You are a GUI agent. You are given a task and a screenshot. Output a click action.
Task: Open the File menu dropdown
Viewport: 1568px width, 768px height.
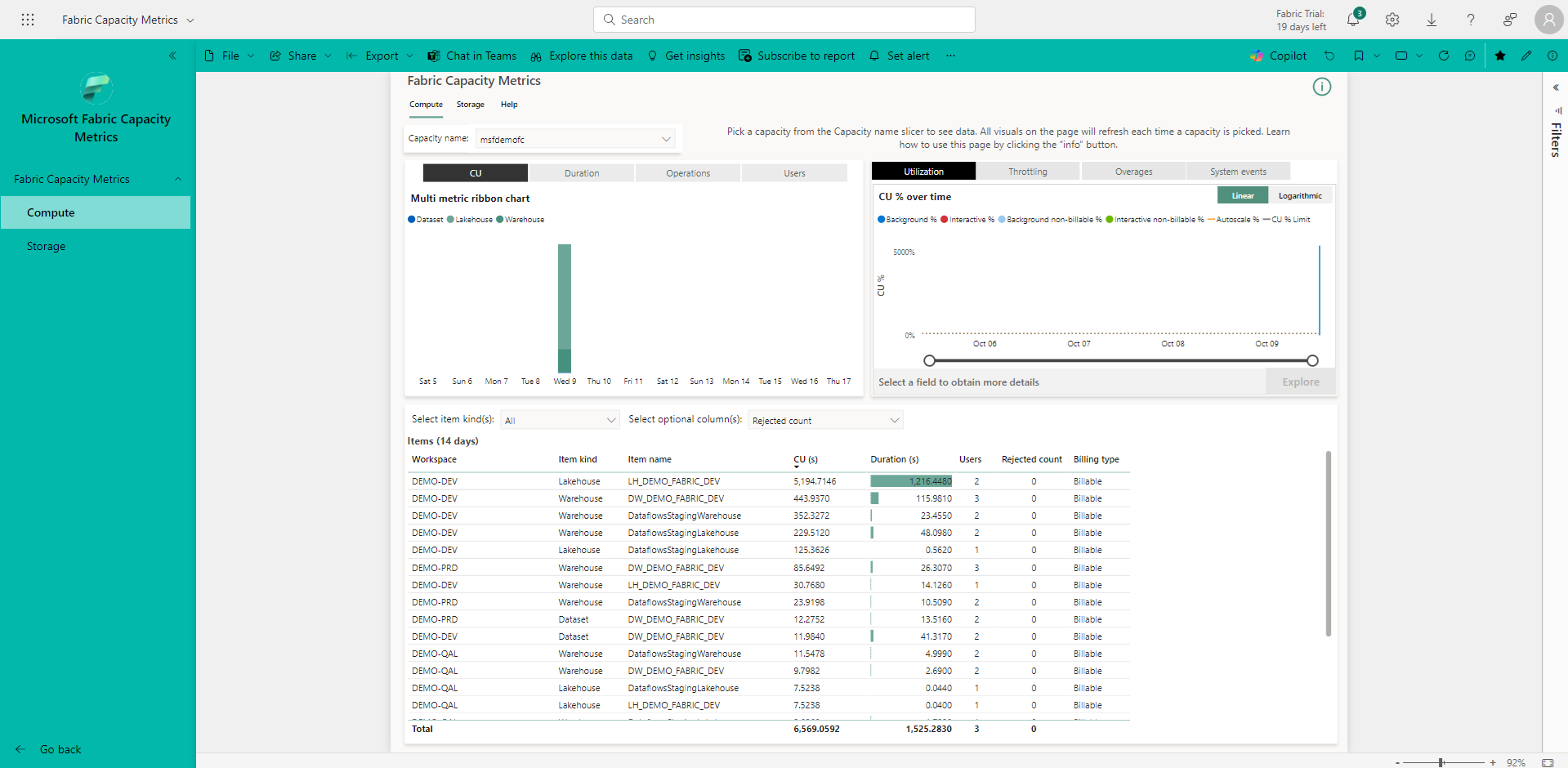[x=230, y=56]
